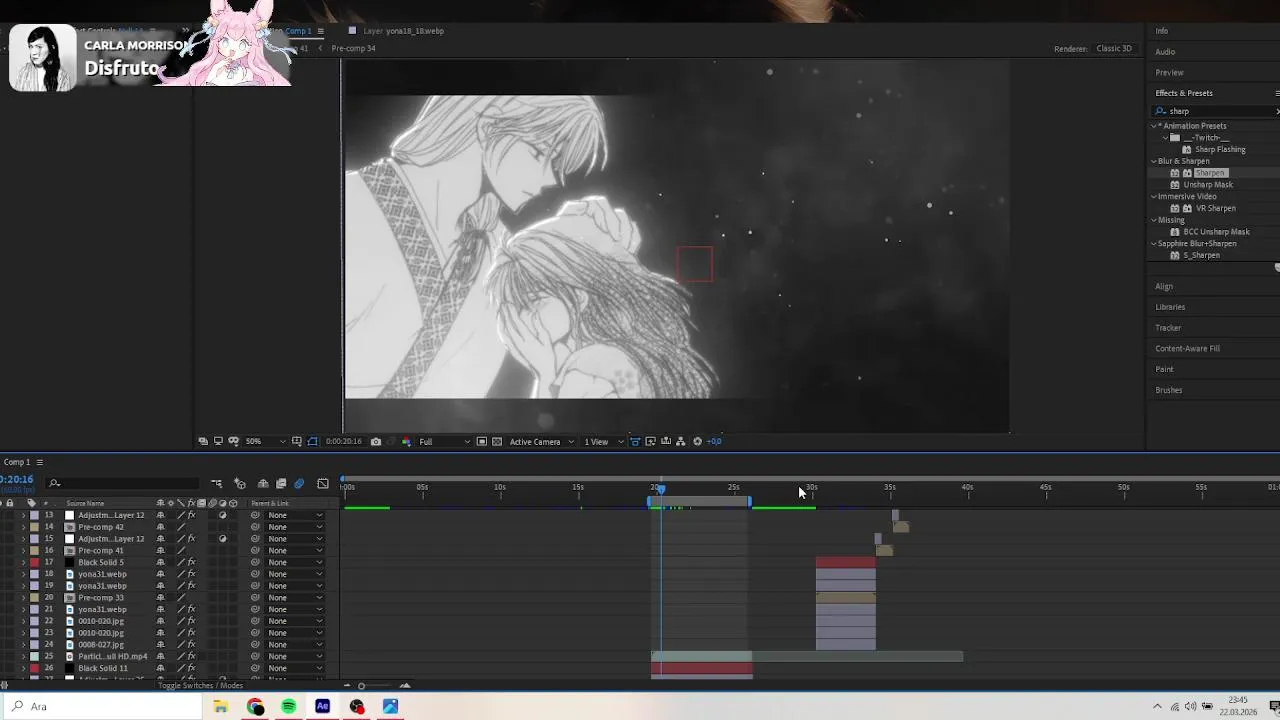1280x720 pixels.
Task: Open parent dropdown for layer 25 Particles mp4
Action: point(295,657)
